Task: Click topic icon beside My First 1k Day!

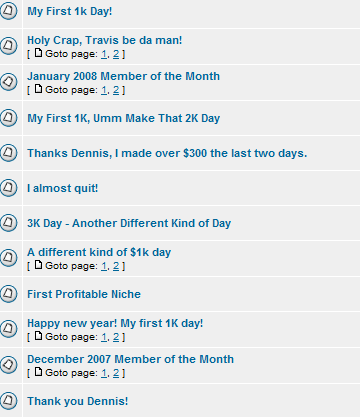Action: coord(8,11)
